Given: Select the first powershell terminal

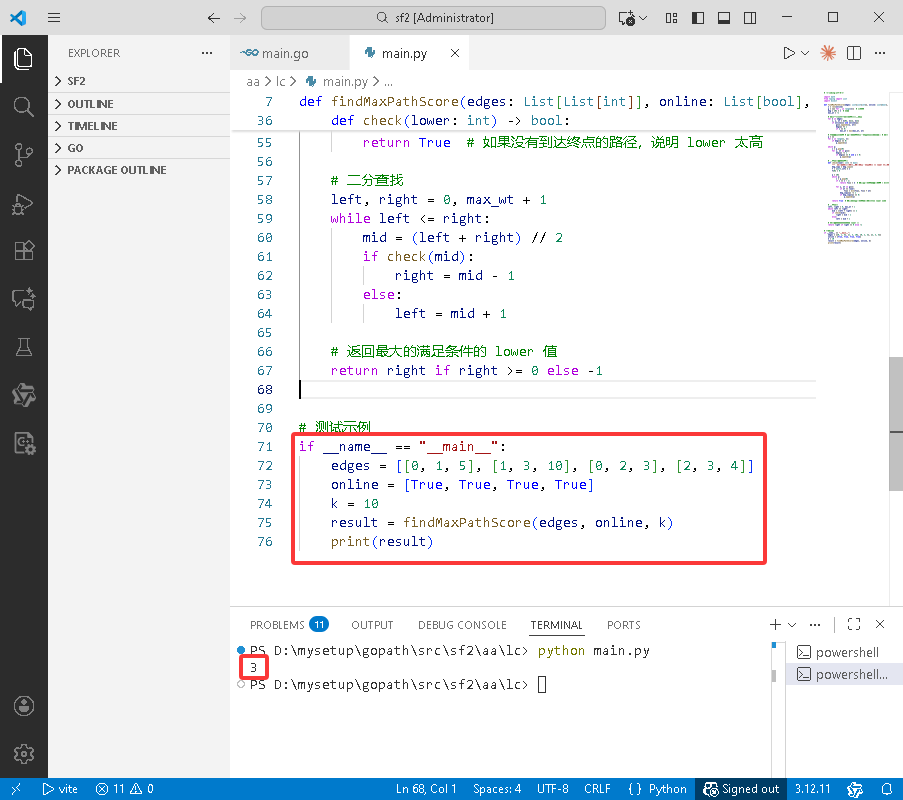Looking at the screenshot, I should click(x=844, y=652).
